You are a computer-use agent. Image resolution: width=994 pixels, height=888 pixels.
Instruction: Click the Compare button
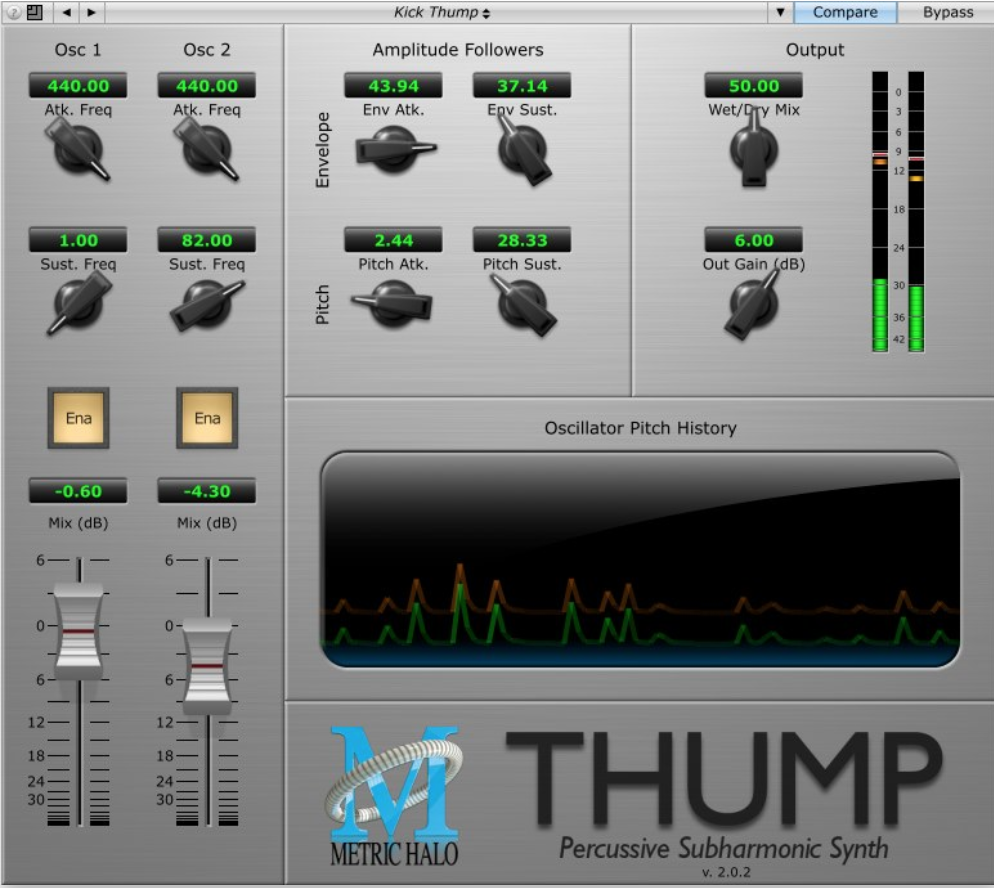[x=845, y=12]
